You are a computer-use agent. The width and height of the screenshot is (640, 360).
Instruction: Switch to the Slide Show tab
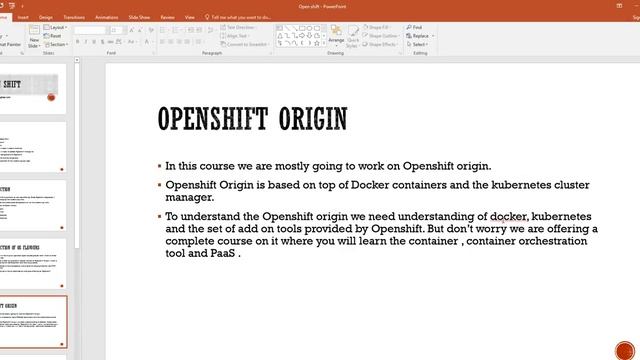click(x=139, y=18)
